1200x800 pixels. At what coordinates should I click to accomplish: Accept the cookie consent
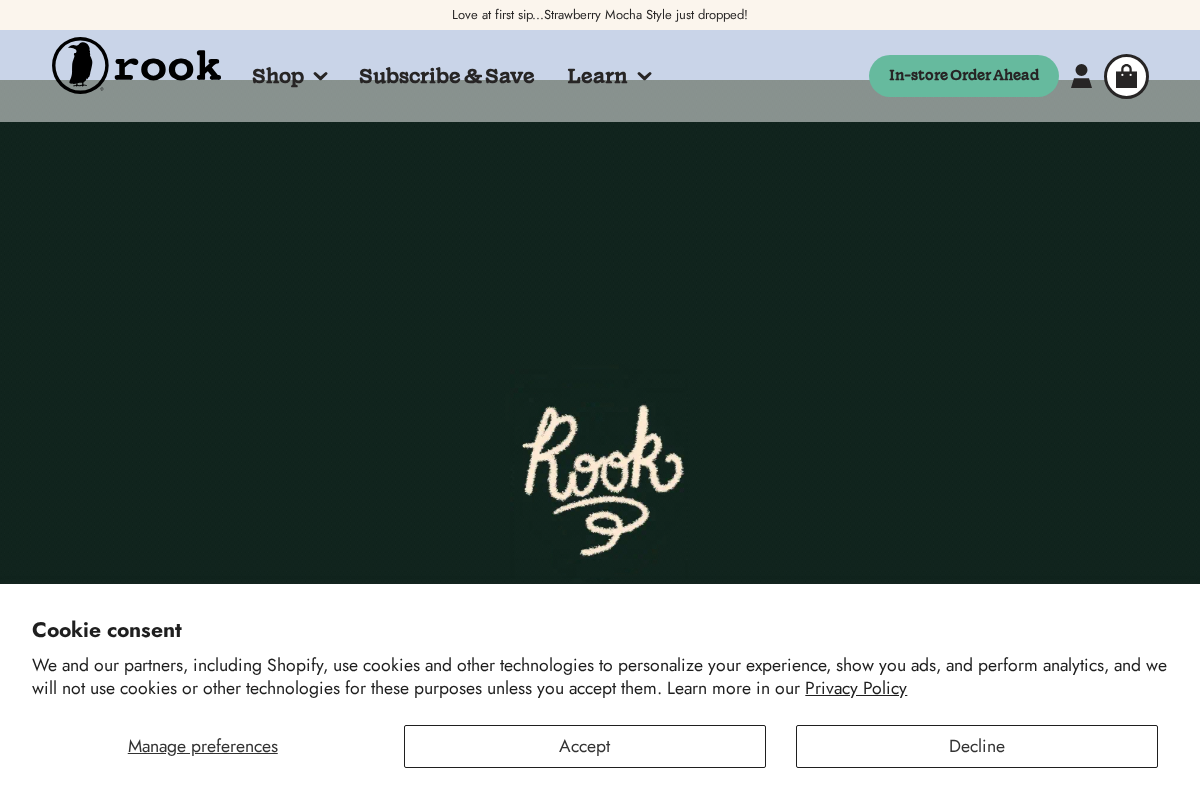click(x=584, y=746)
